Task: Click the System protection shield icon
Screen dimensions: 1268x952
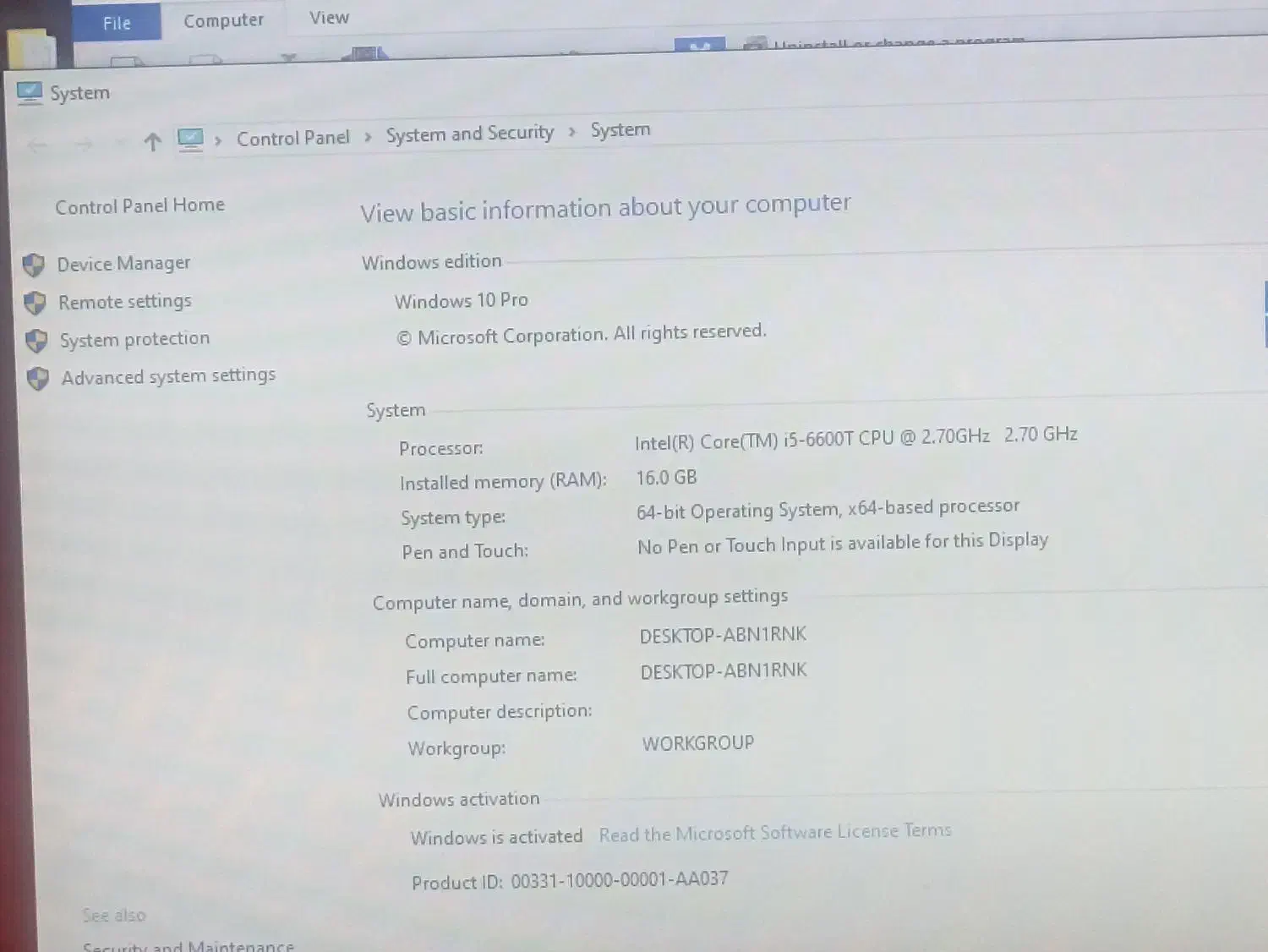Action: [x=36, y=341]
